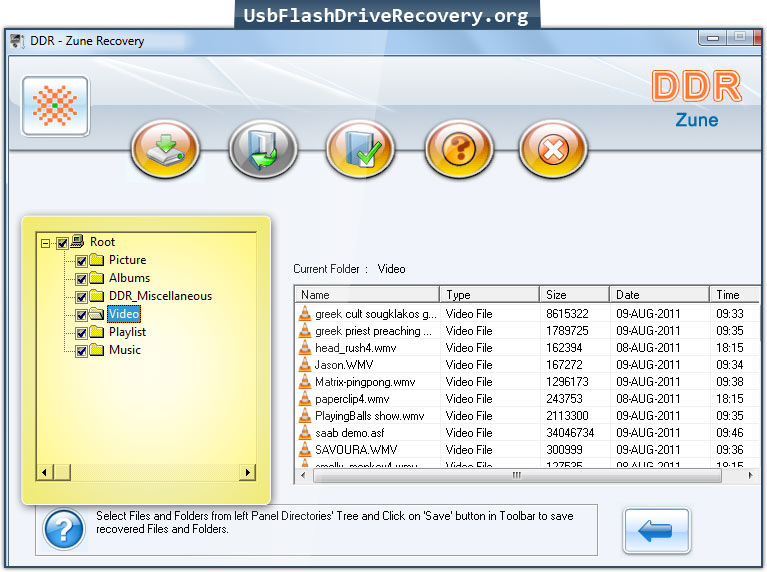Open Help via question mark toolbar button
The image size is (767, 572).
tap(458, 149)
